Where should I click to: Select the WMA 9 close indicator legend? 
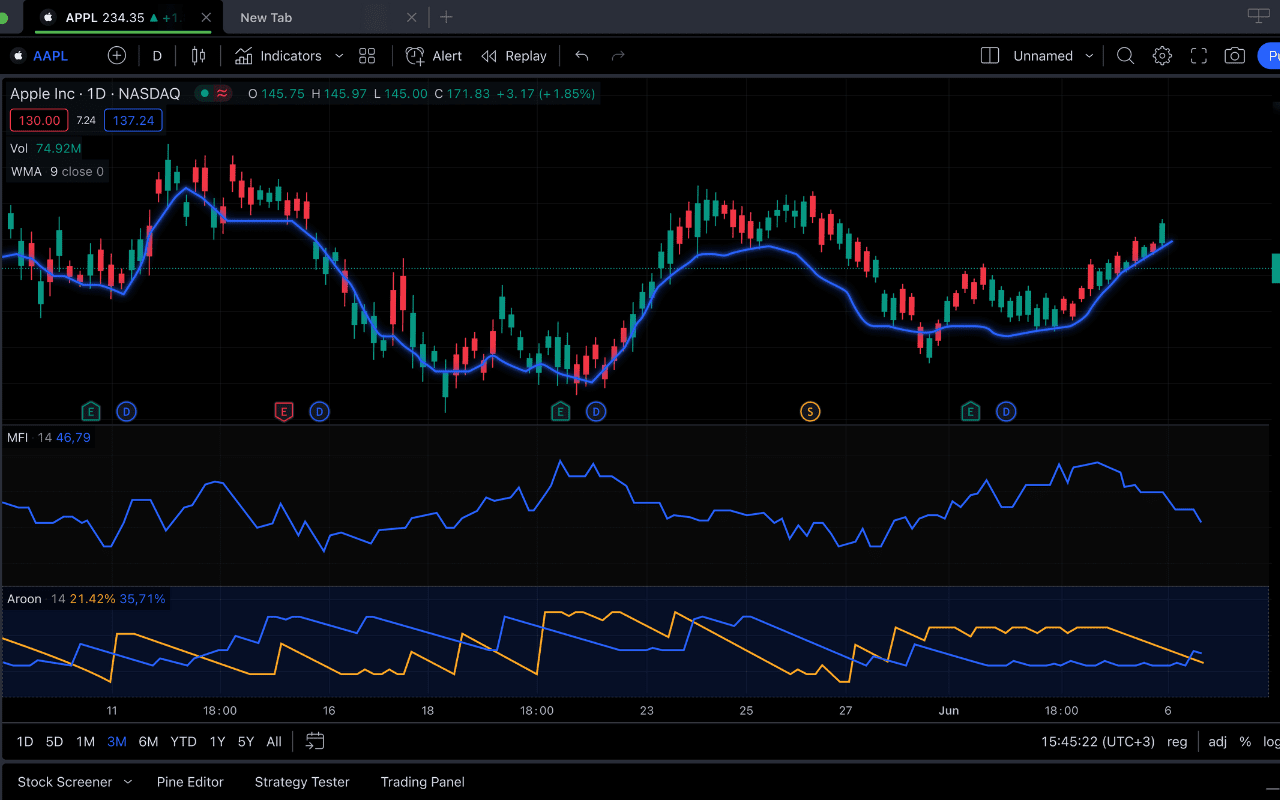pyautogui.click(x=57, y=171)
